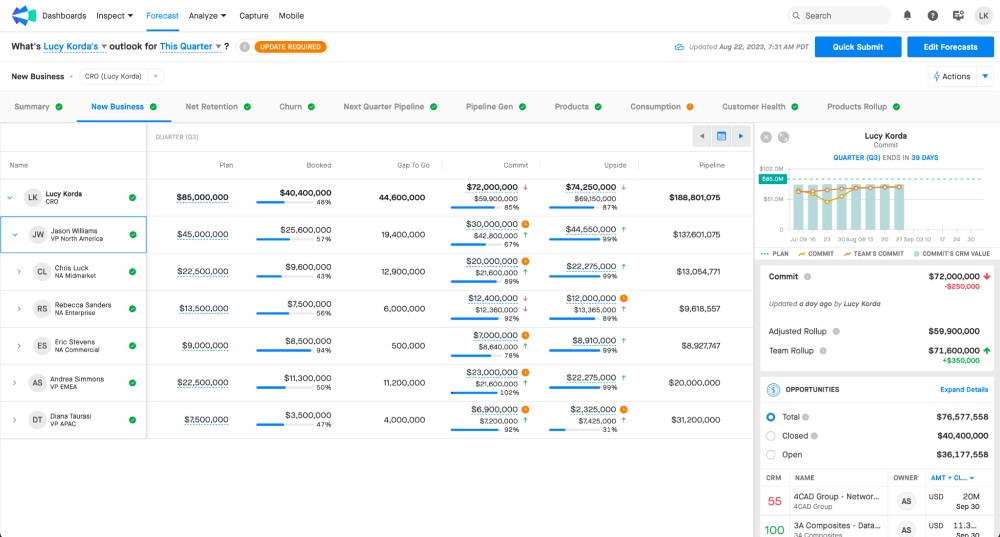Click the Clari logo in top-left

pos(23,16)
